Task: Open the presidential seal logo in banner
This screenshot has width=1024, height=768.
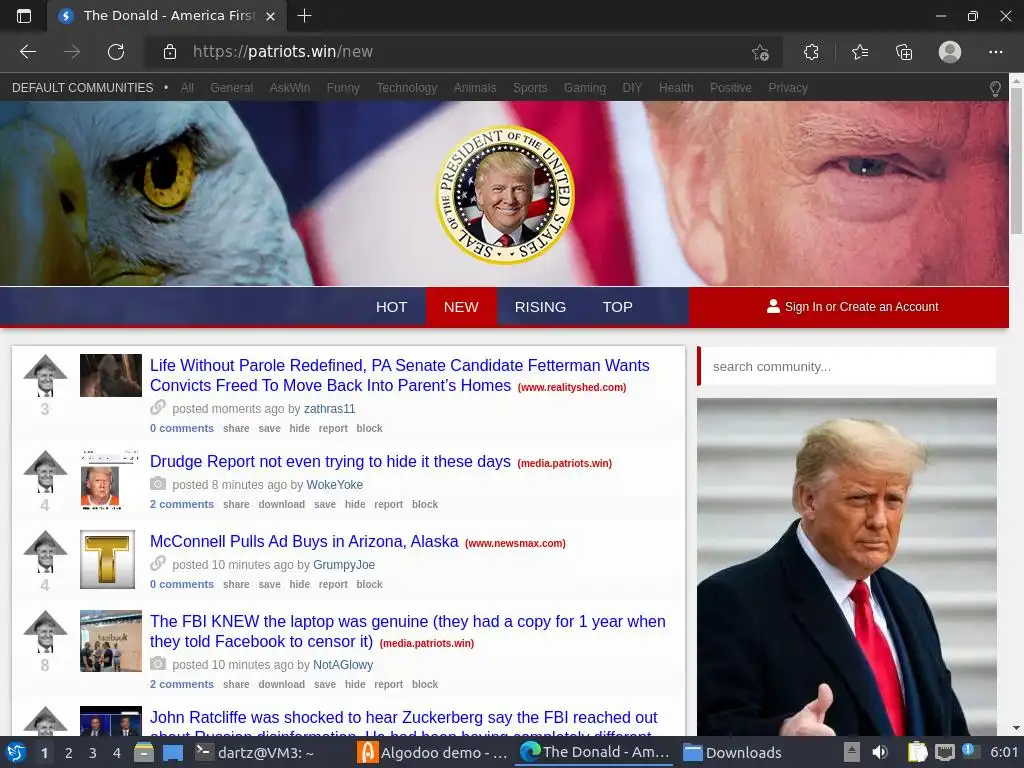Action: click(505, 195)
